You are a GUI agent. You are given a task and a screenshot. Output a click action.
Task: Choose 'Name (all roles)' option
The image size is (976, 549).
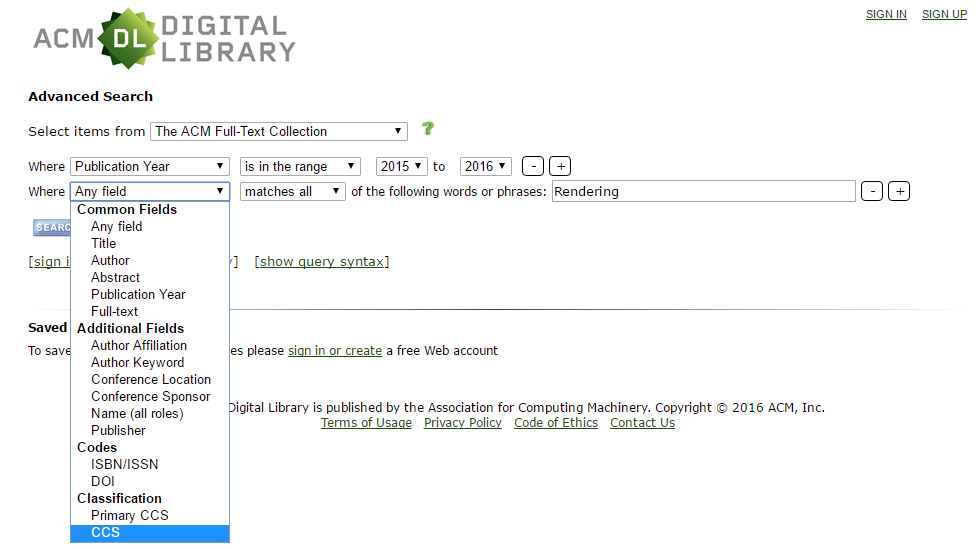[x=150, y=413]
